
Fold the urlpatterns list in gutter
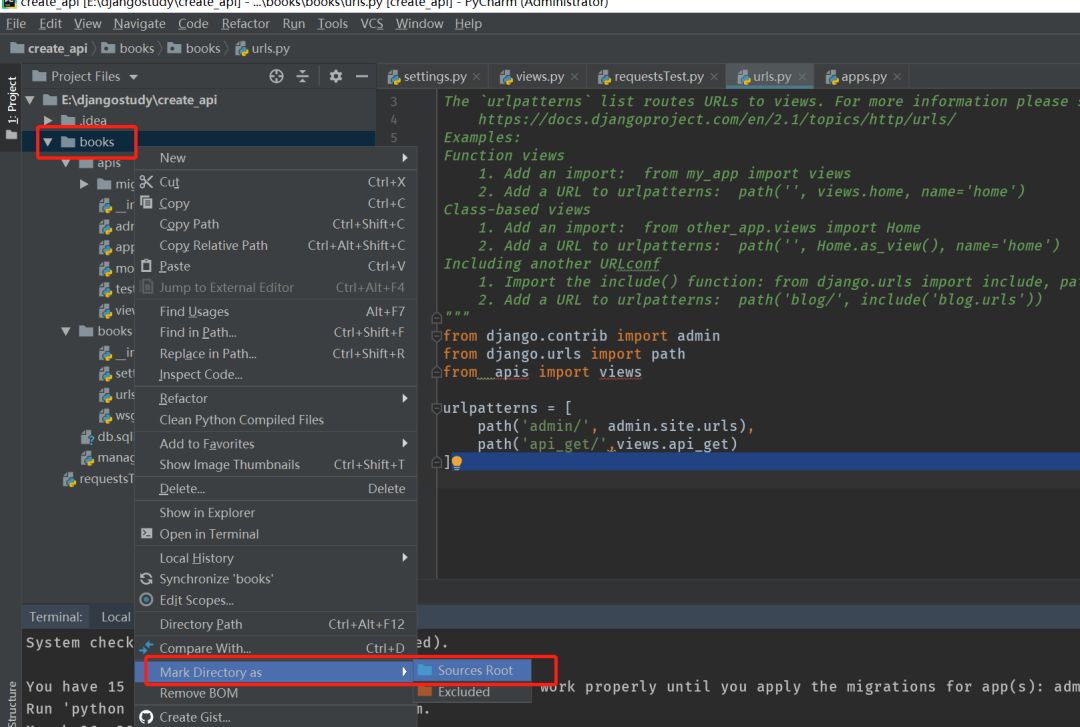[x=436, y=408]
